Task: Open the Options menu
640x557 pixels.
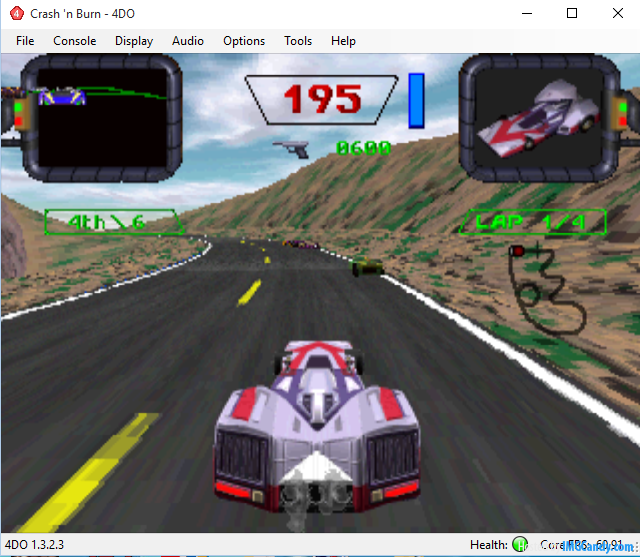Action: (244, 41)
